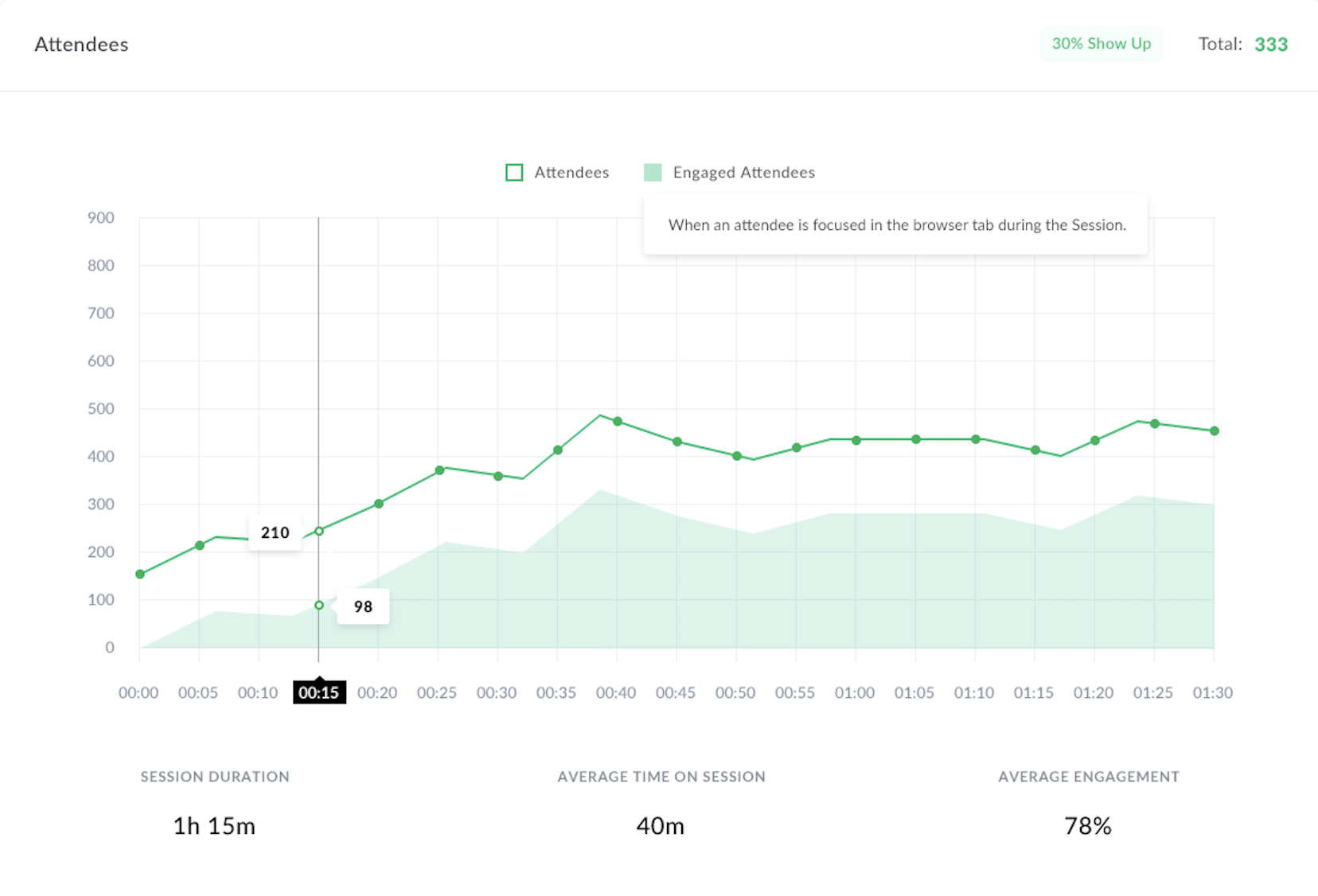
Task: Select the highlighted 00:15 time marker
Action: [x=319, y=692]
